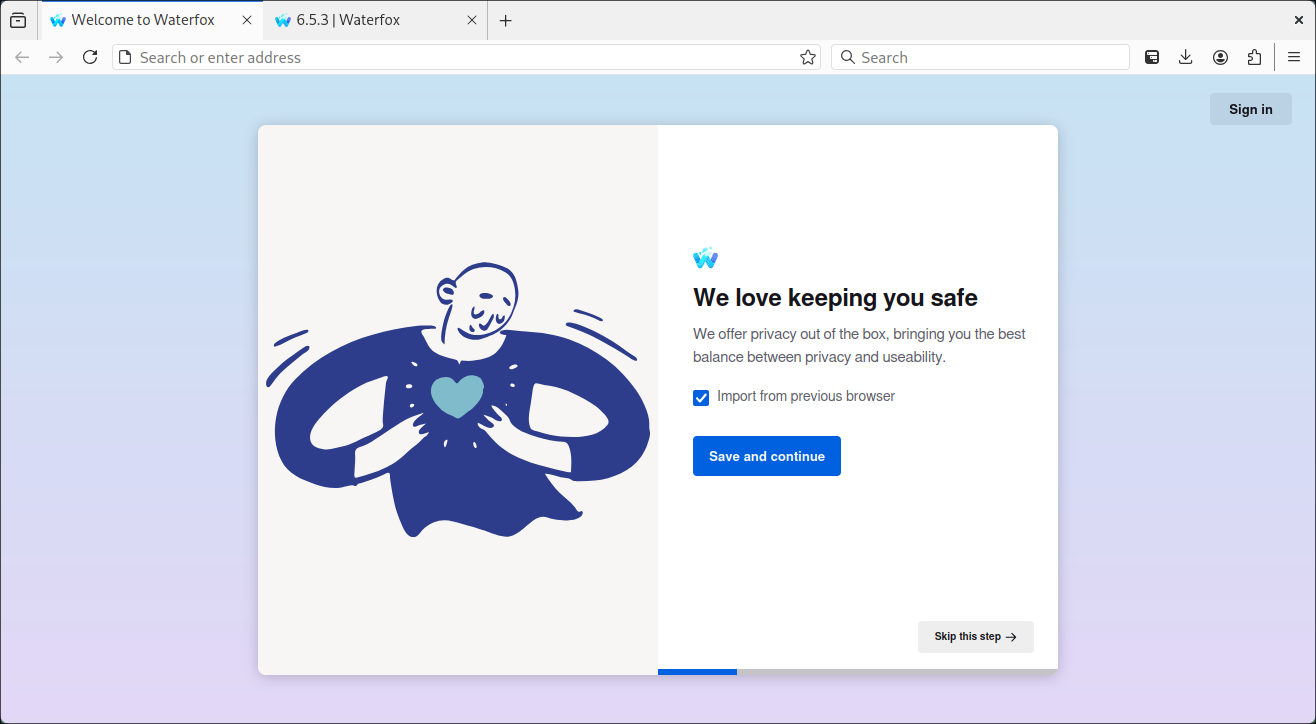Bookmark this page with the star icon

click(x=808, y=57)
